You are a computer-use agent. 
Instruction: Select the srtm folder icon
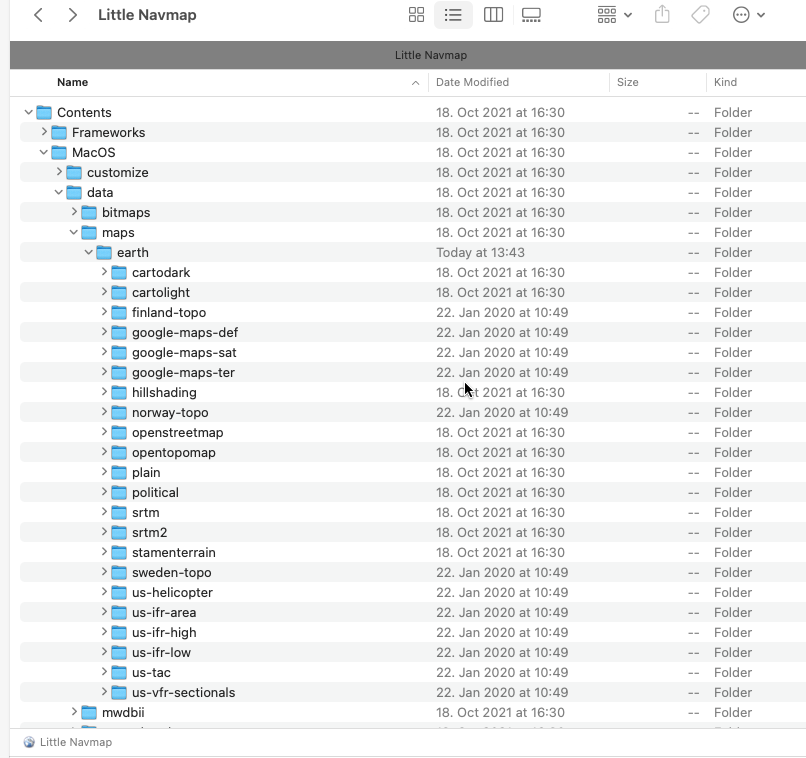119,513
